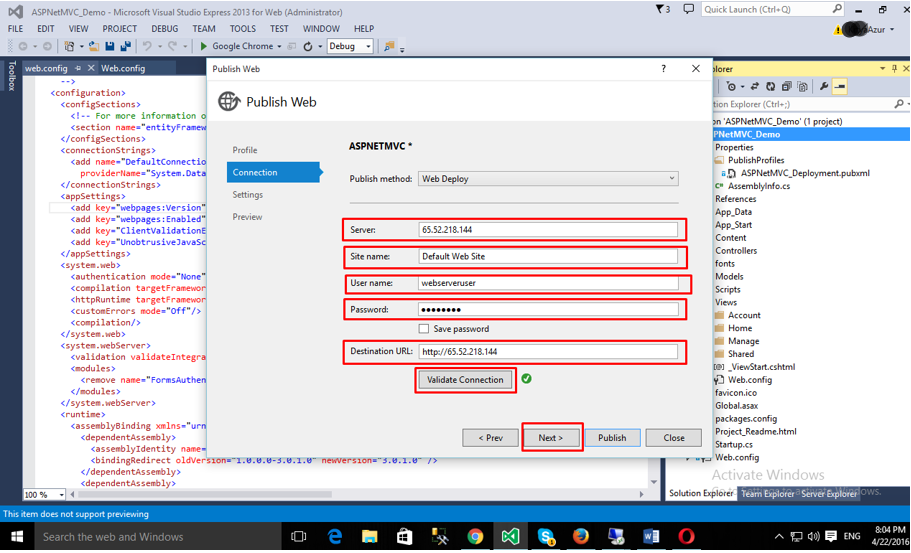The image size is (911, 553).
Task: Open the DEBUG menu
Action: coord(164,28)
